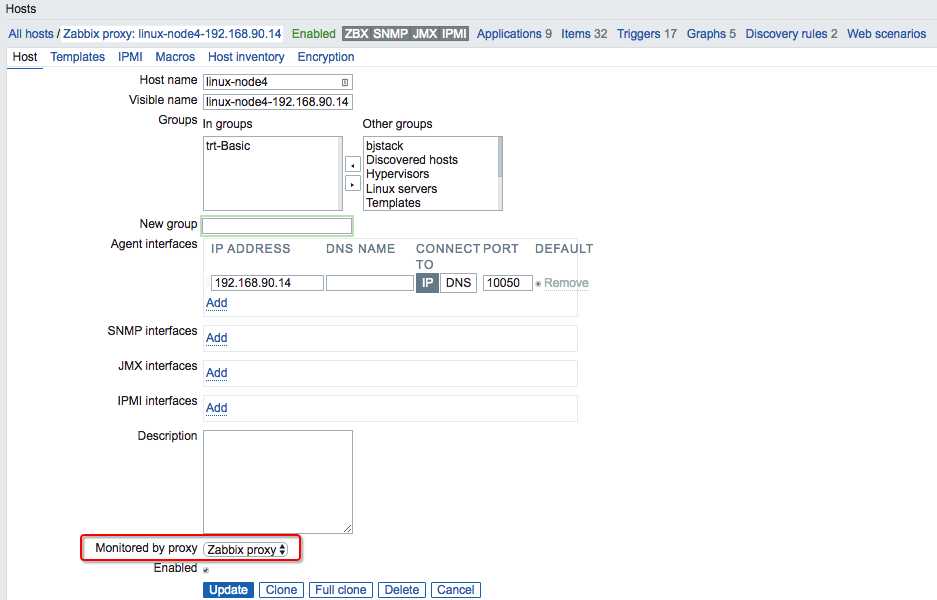
Task: Click the Full clone button
Action: tap(341, 590)
